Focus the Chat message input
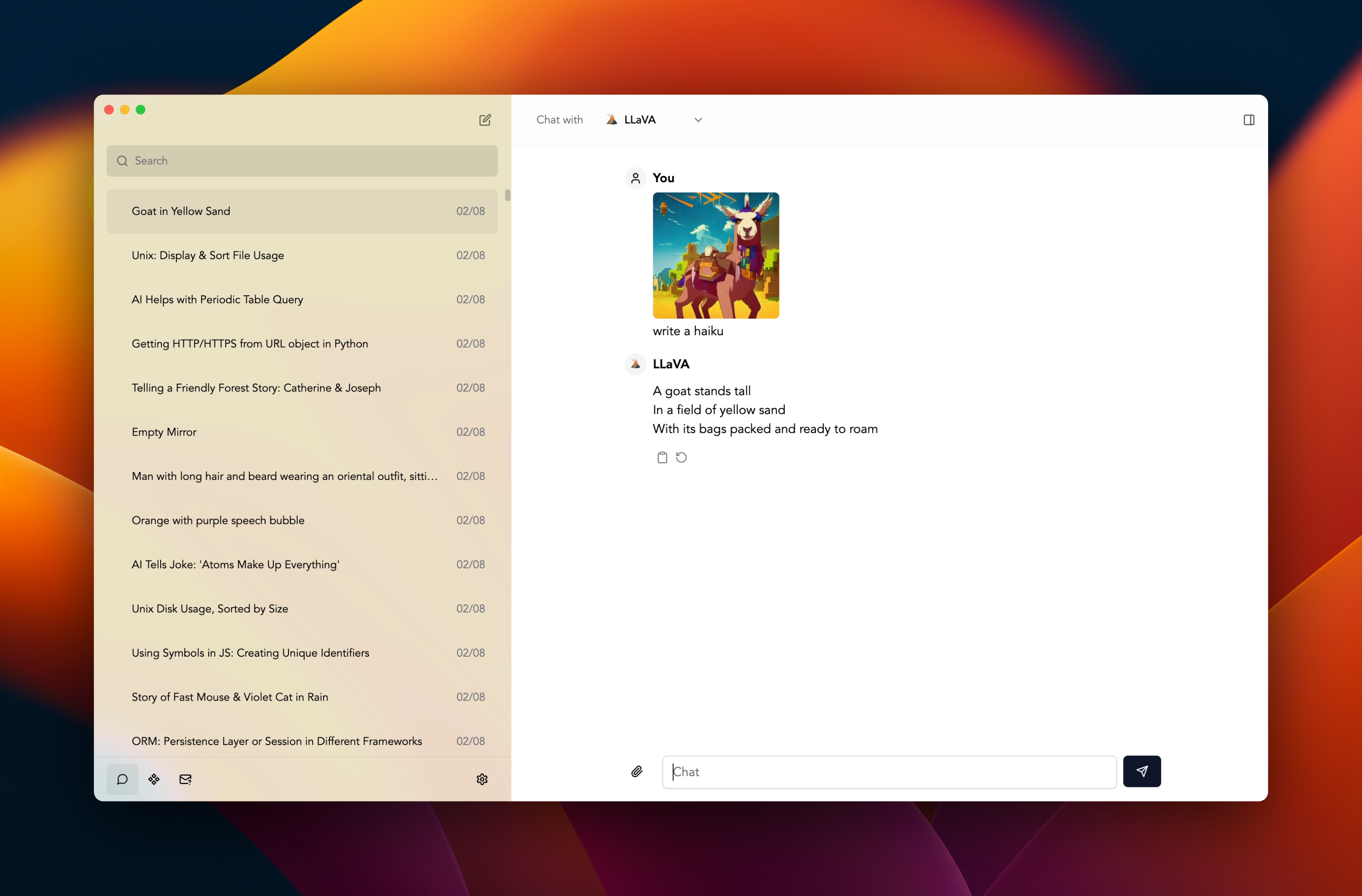Viewport: 1362px width, 896px height. click(x=889, y=771)
